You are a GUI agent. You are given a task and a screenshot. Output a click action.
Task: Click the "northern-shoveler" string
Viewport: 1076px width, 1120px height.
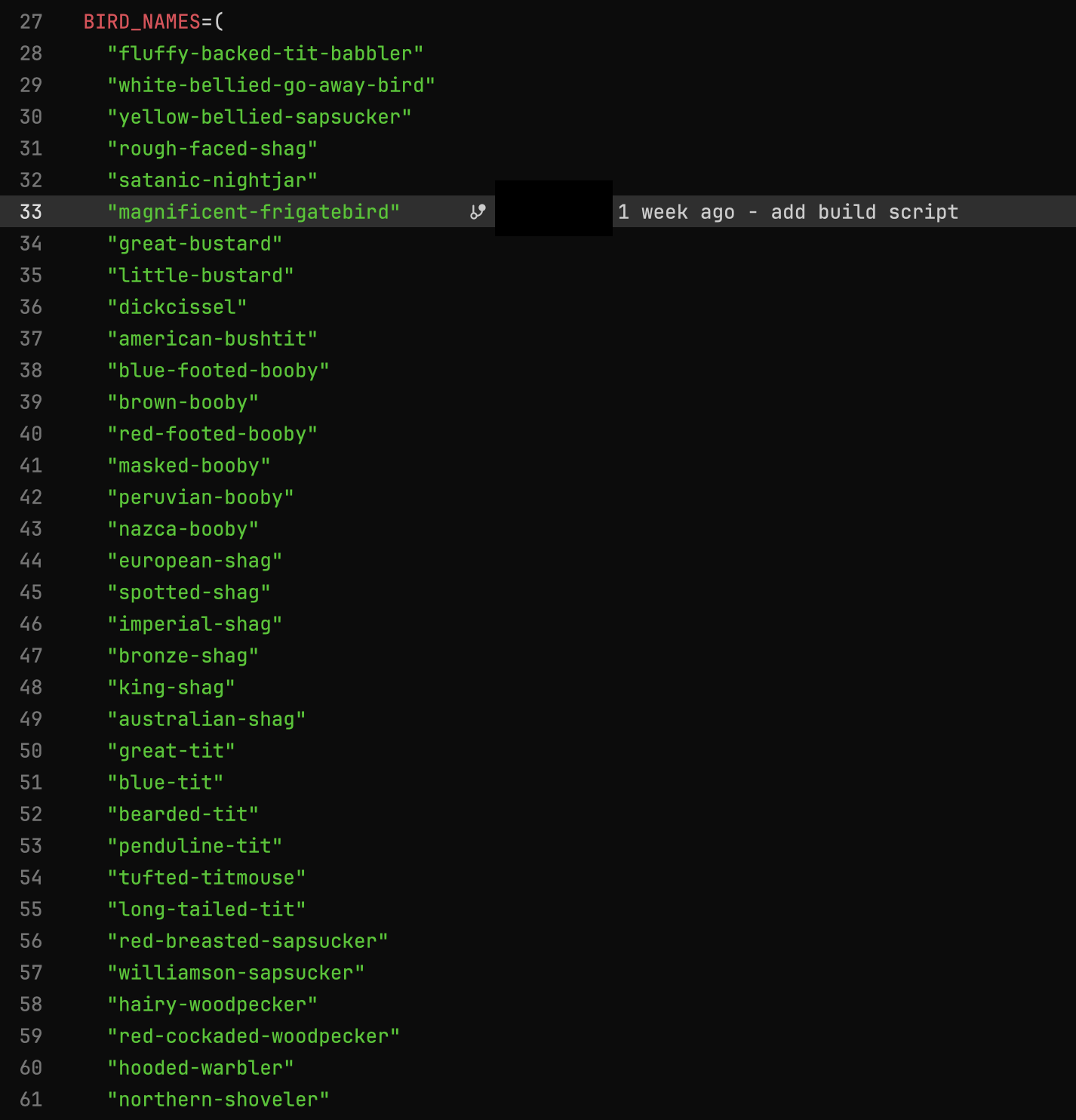tap(218, 1100)
